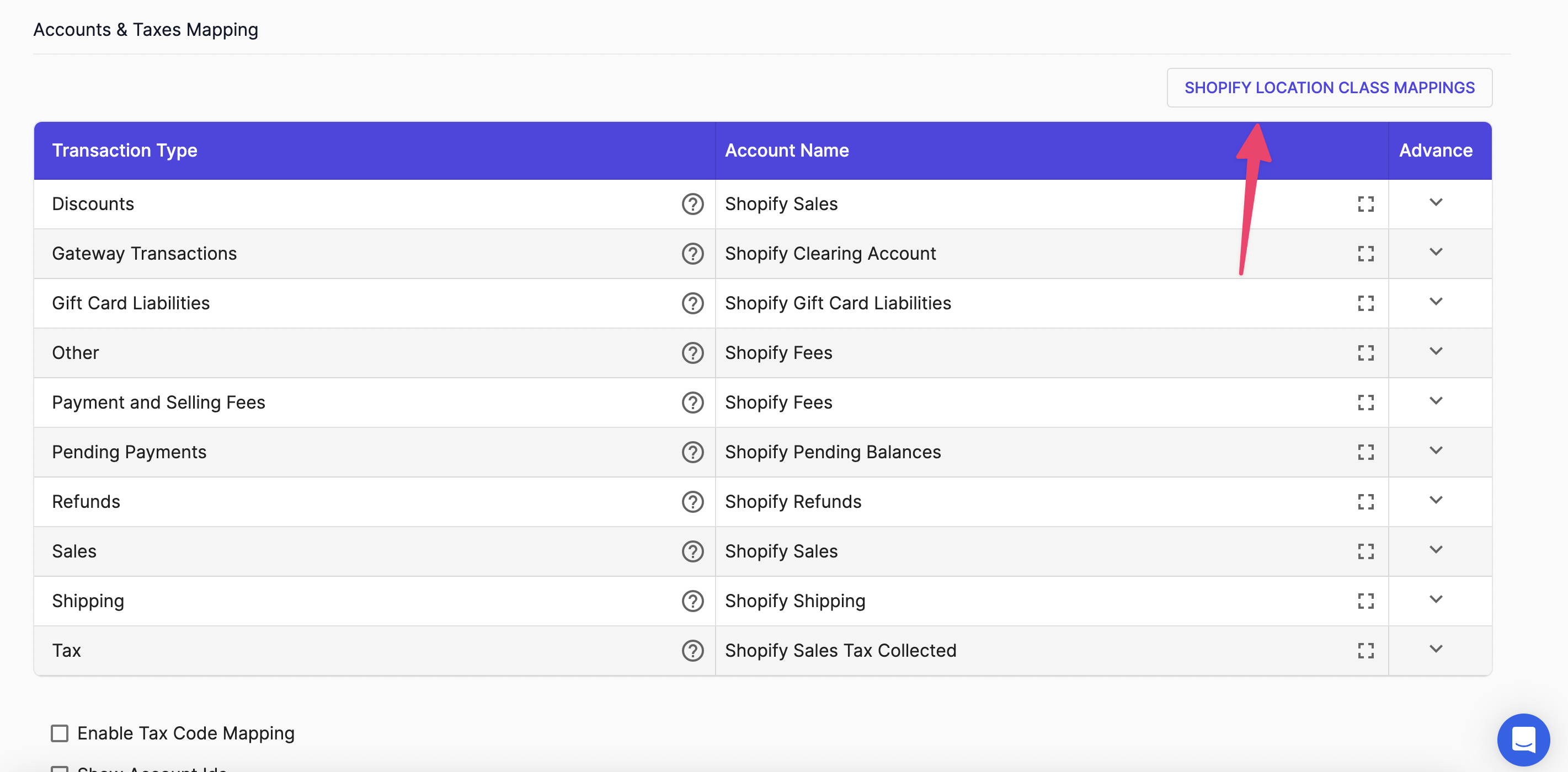Select the Shopify Sales account in Discounts row

click(1051, 204)
